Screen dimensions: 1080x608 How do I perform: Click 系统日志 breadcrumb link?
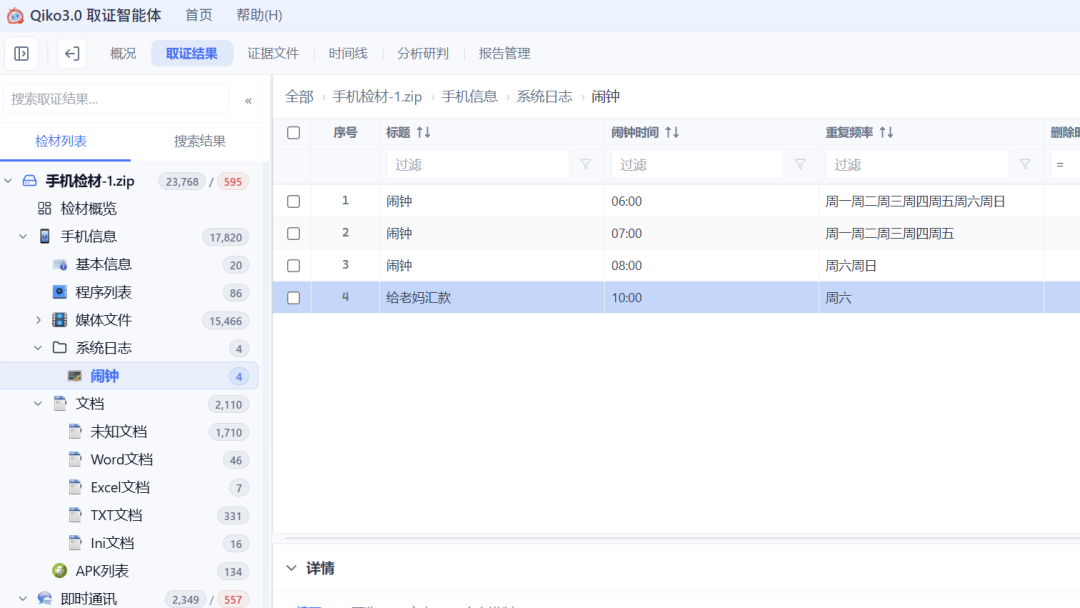tap(545, 96)
